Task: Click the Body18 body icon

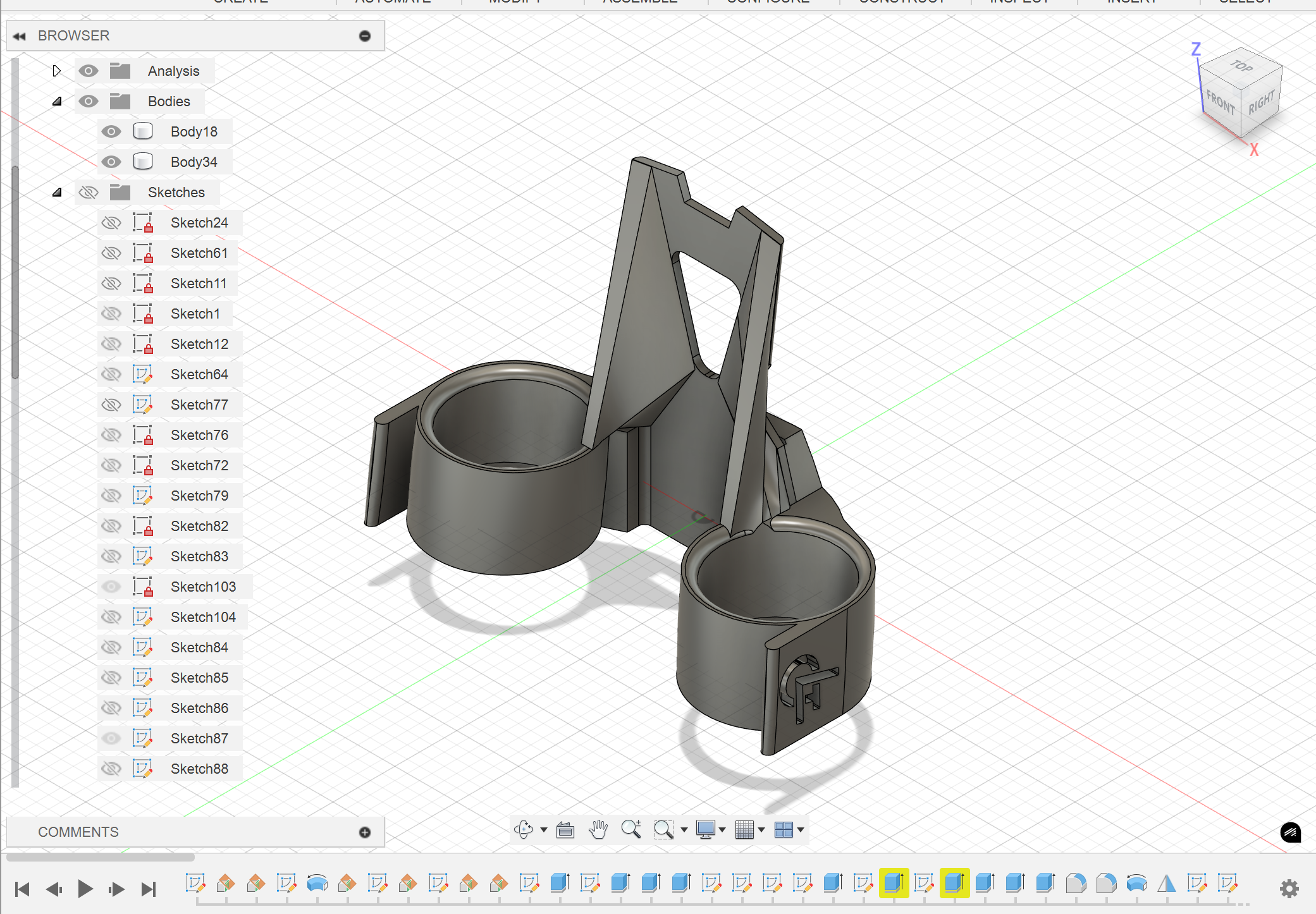Action: tap(143, 131)
